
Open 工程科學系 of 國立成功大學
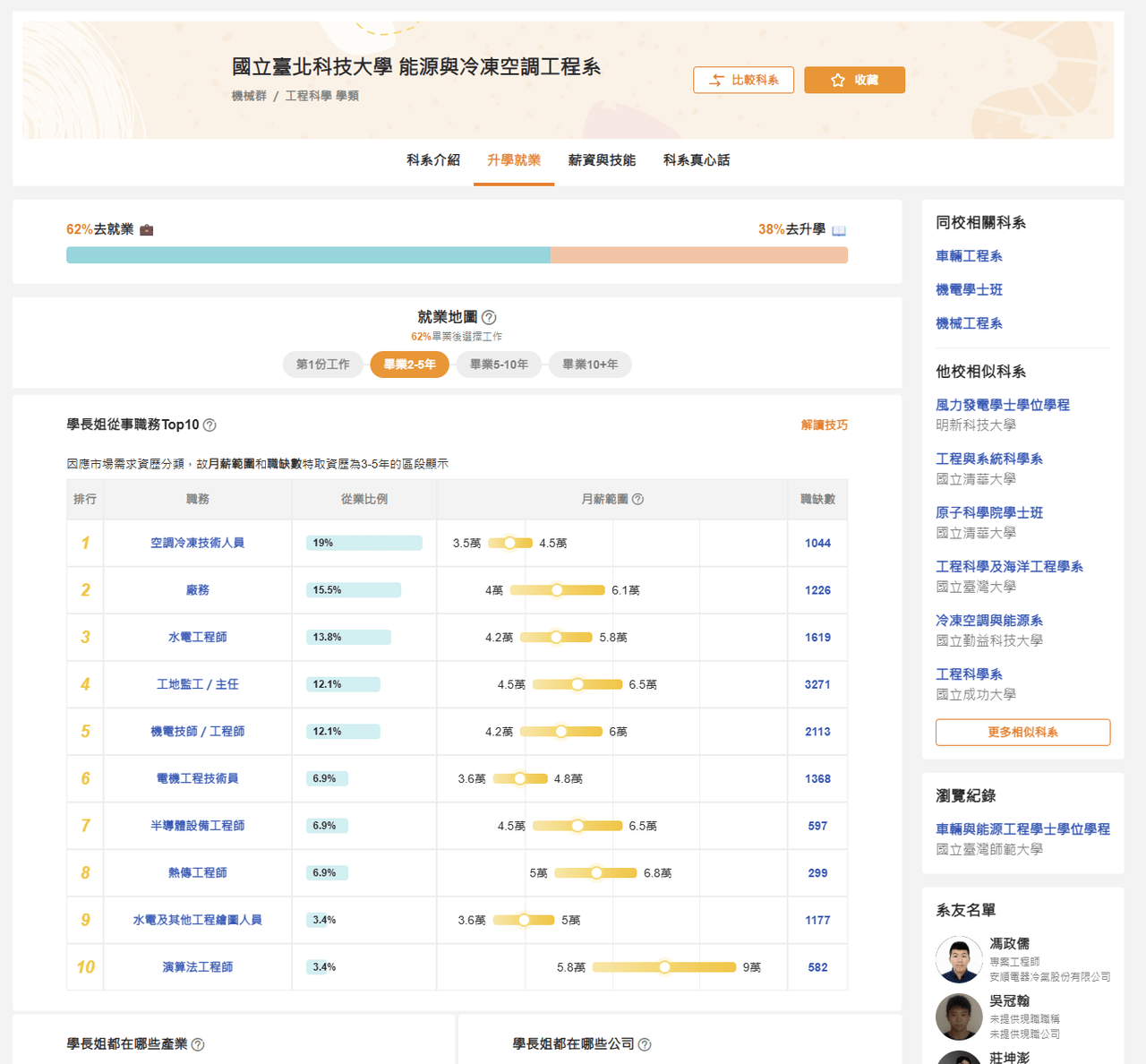pos(969,674)
